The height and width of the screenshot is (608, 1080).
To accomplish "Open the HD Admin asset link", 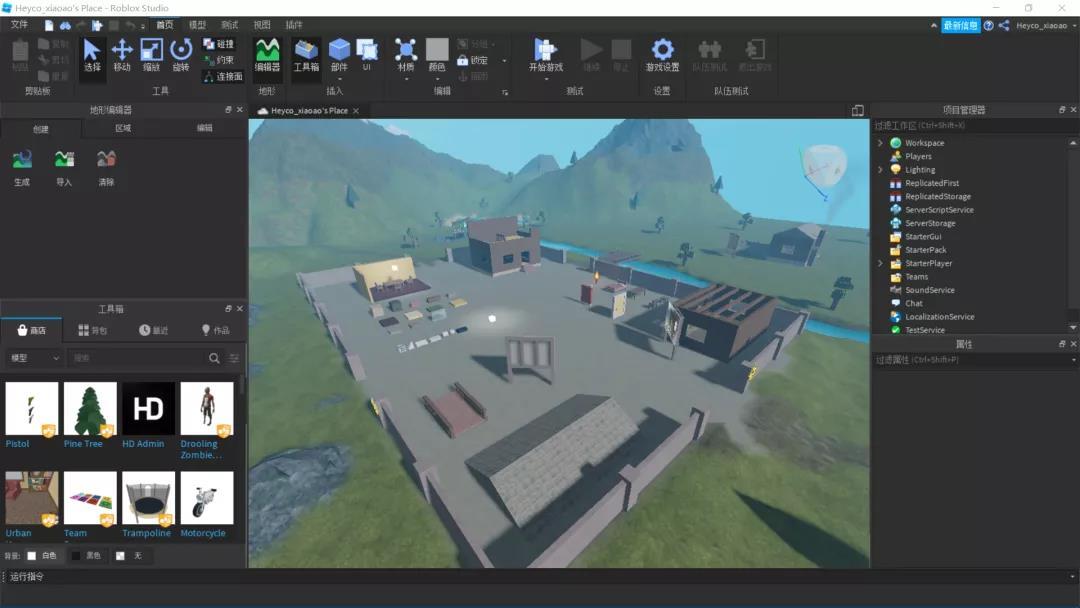I will (x=143, y=444).
